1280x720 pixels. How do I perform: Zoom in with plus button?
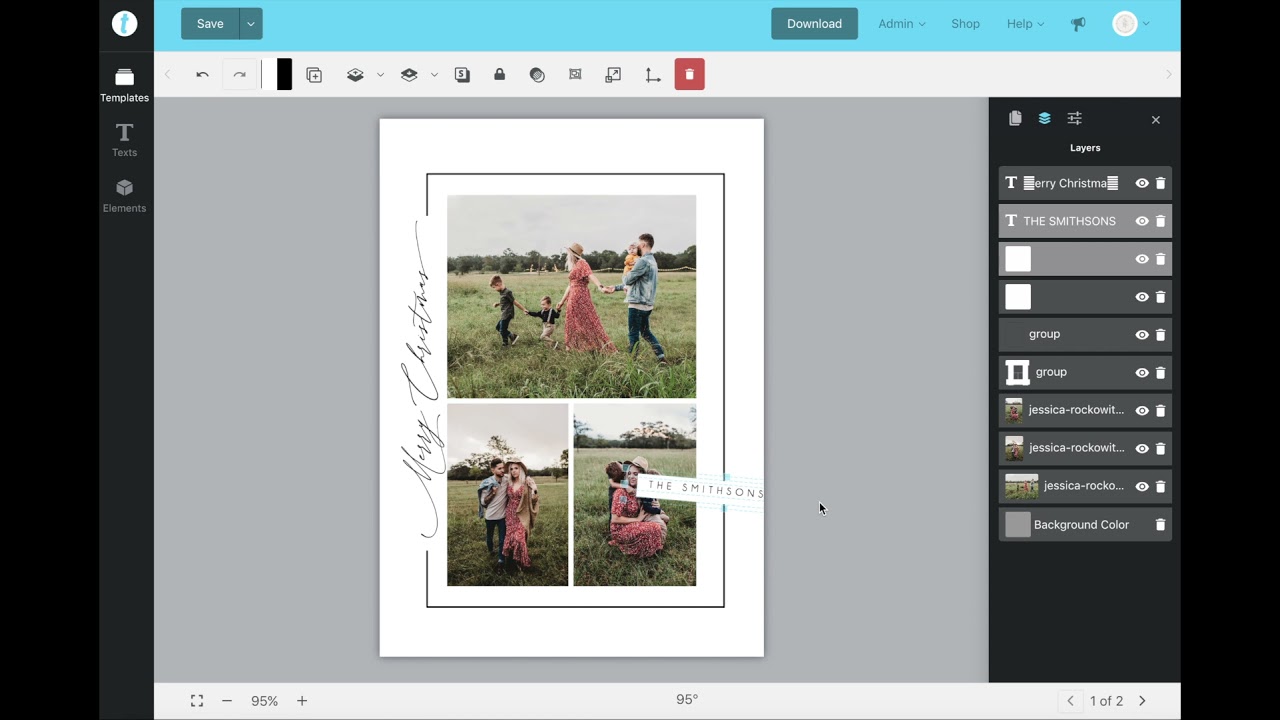pos(302,701)
